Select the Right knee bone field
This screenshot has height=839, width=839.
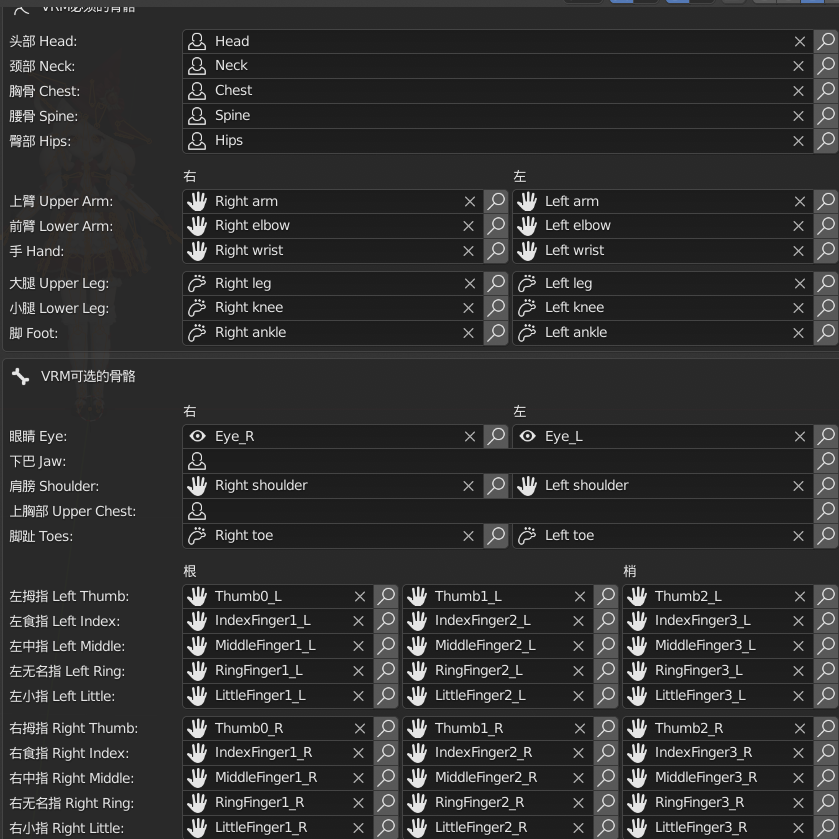[x=333, y=308]
